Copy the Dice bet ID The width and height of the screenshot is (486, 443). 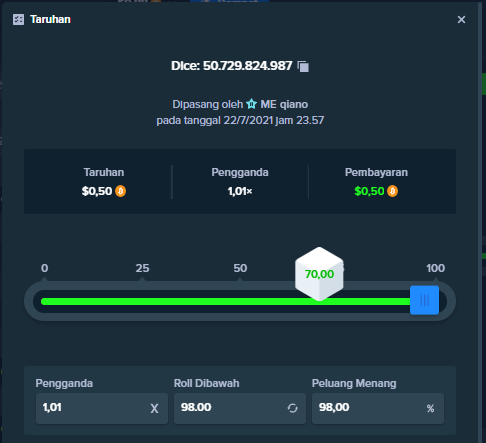pos(303,66)
